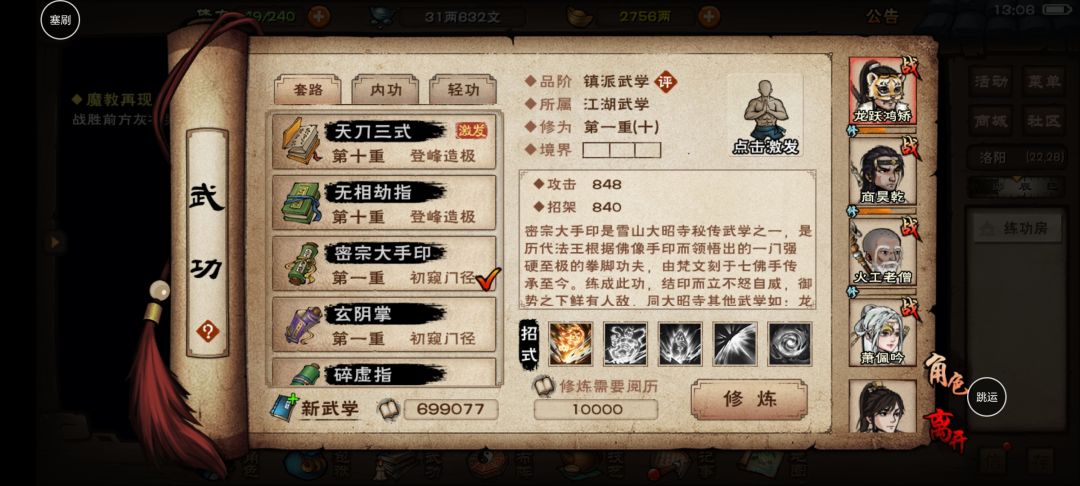Screen dimensions: 1080x486
Task: Select the 密宗大手印 checked skill entry
Action: coord(384,264)
